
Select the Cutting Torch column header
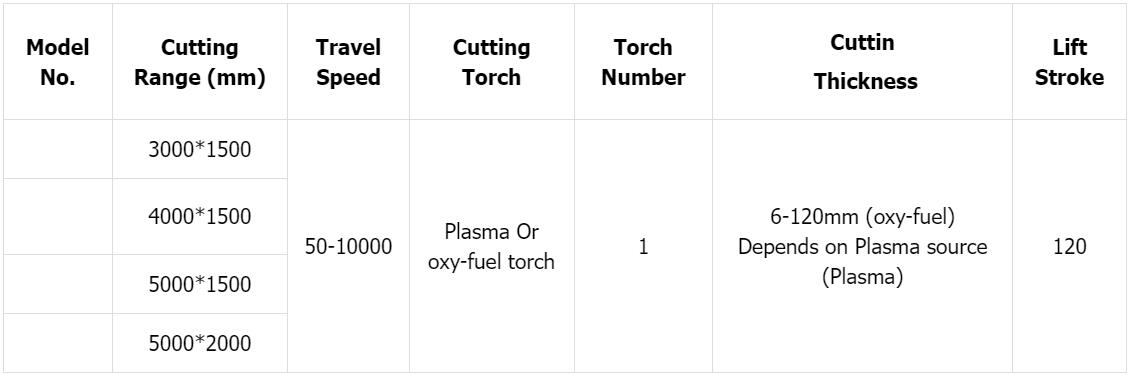pyautogui.click(x=491, y=62)
